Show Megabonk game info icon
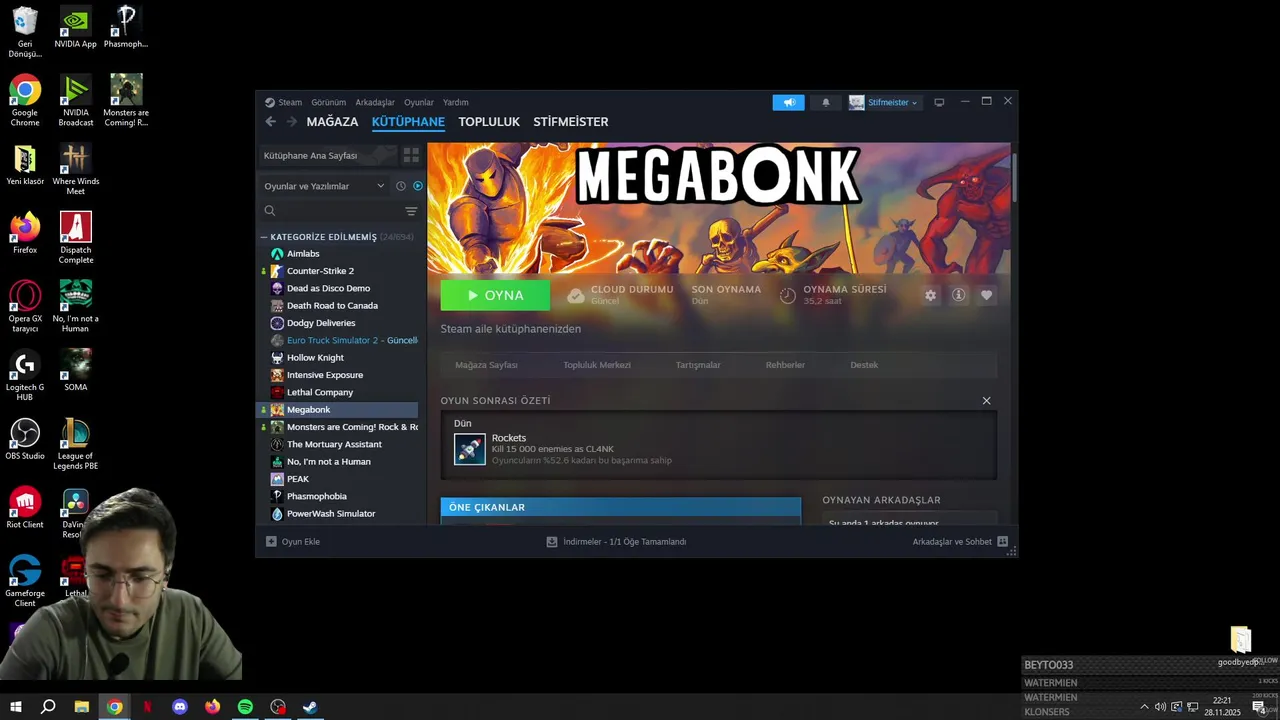The height and width of the screenshot is (720, 1280). 958,295
